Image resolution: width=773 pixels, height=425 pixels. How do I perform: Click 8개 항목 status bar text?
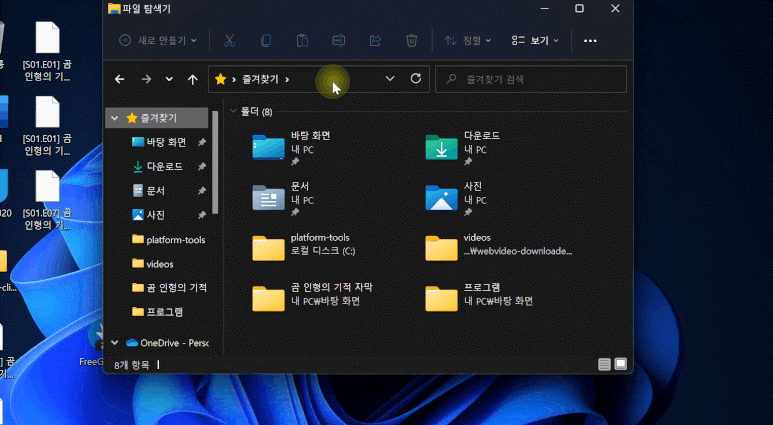click(x=132, y=365)
